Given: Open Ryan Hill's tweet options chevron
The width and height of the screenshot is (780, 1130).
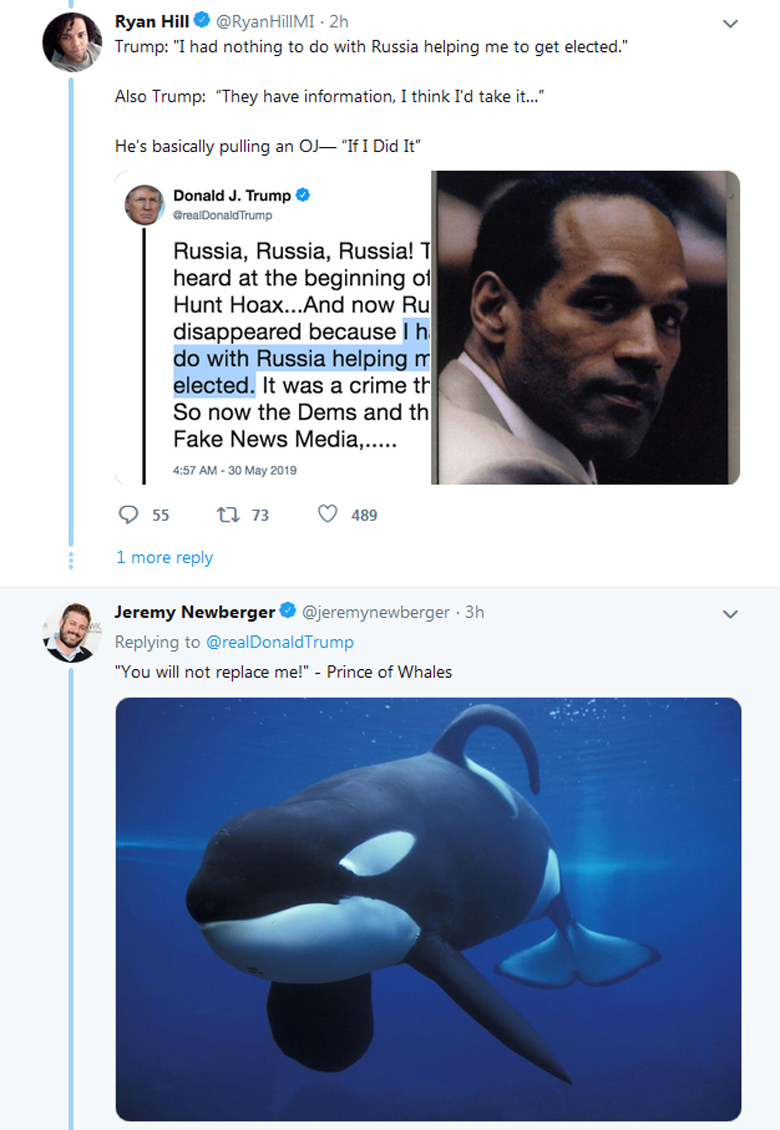Looking at the screenshot, I should tap(730, 24).
